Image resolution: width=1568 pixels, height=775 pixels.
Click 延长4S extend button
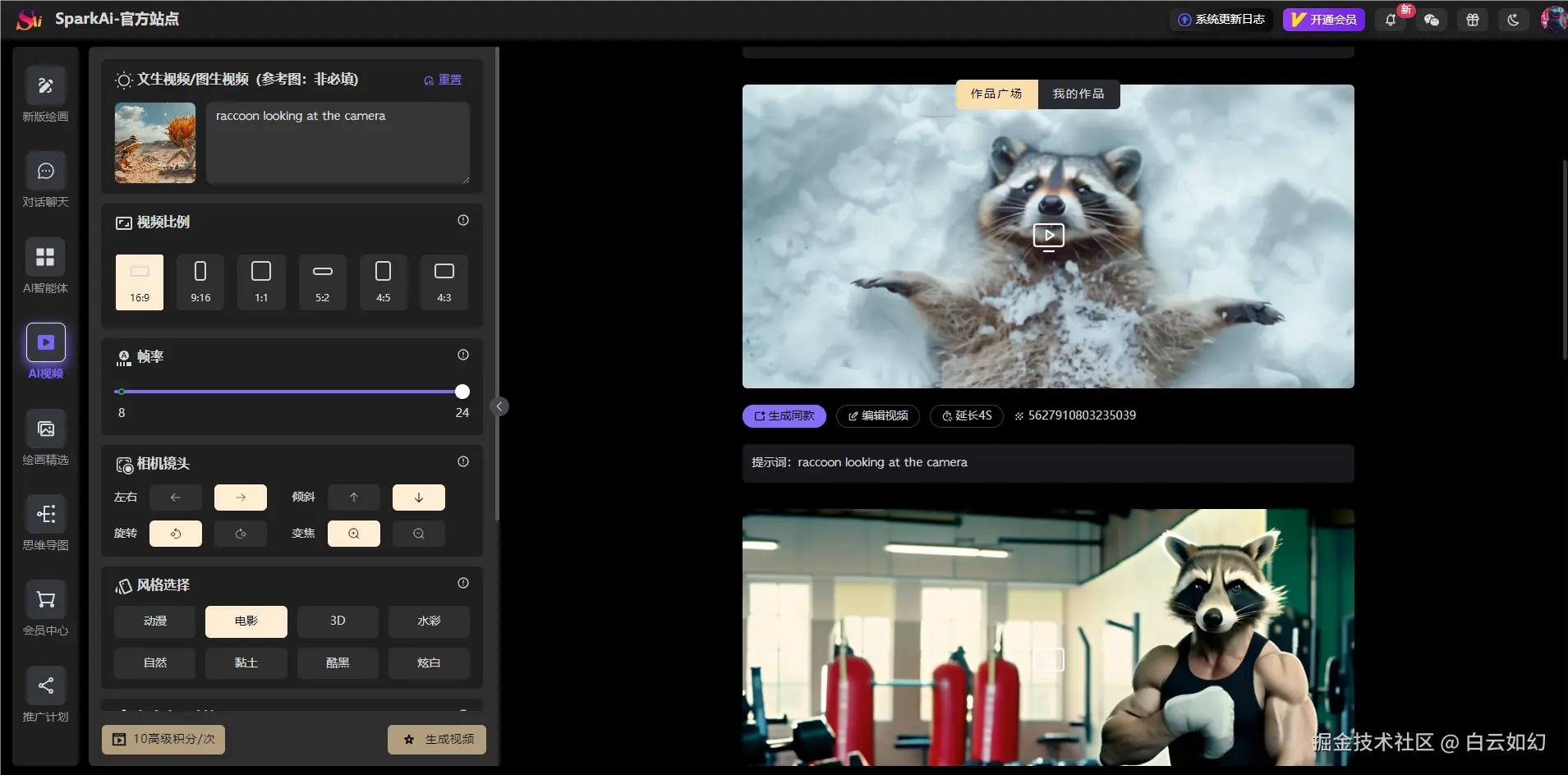click(967, 416)
